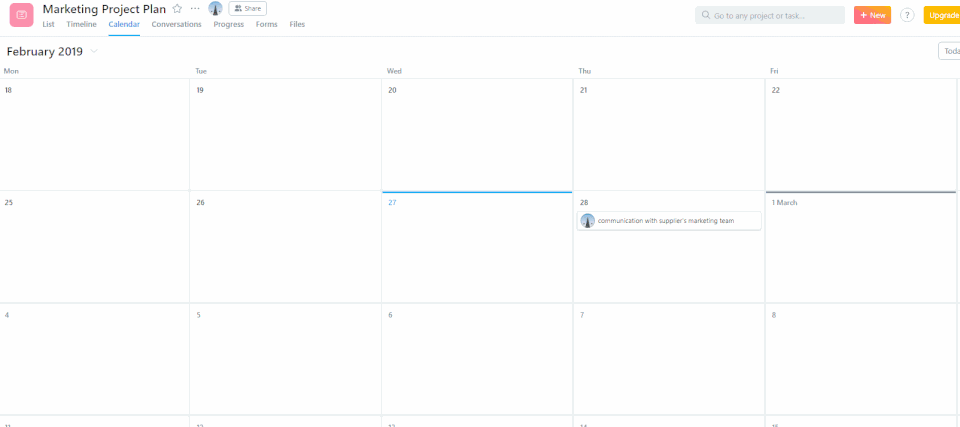The width and height of the screenshot is (960, 427).
Task: Select the day cell numbered 21
Action: pos(669,134)
